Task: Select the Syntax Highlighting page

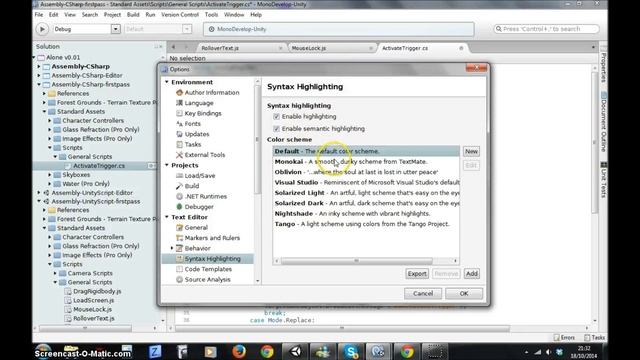Action: (208, 259)
